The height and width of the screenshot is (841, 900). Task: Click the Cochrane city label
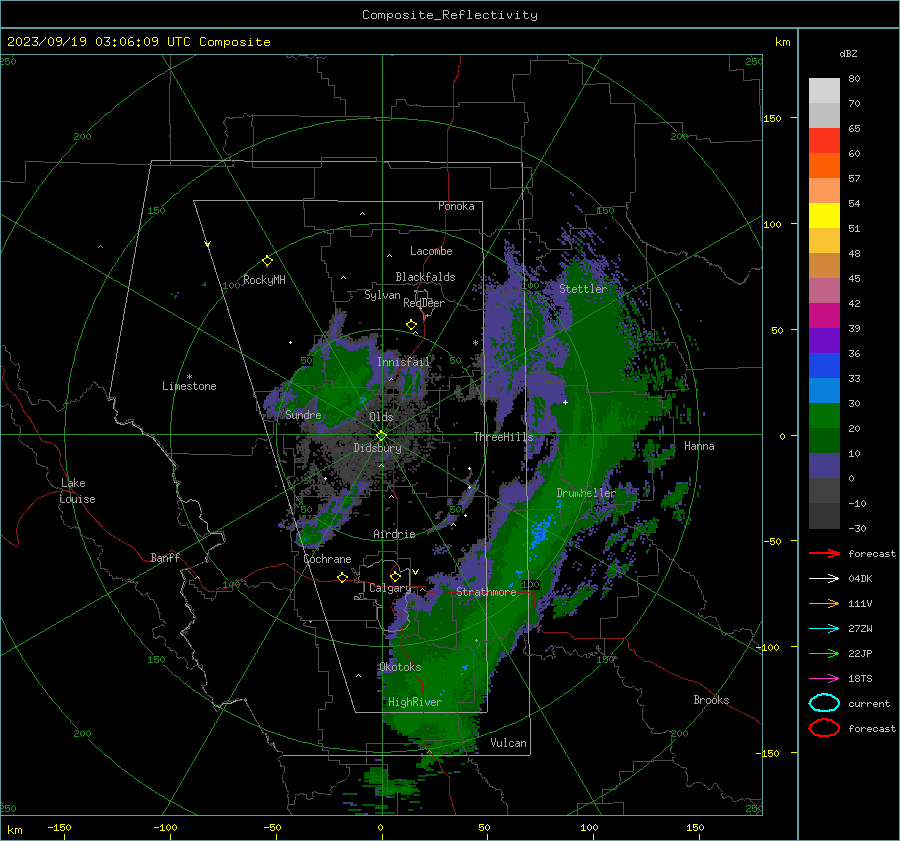click(327, 559)
